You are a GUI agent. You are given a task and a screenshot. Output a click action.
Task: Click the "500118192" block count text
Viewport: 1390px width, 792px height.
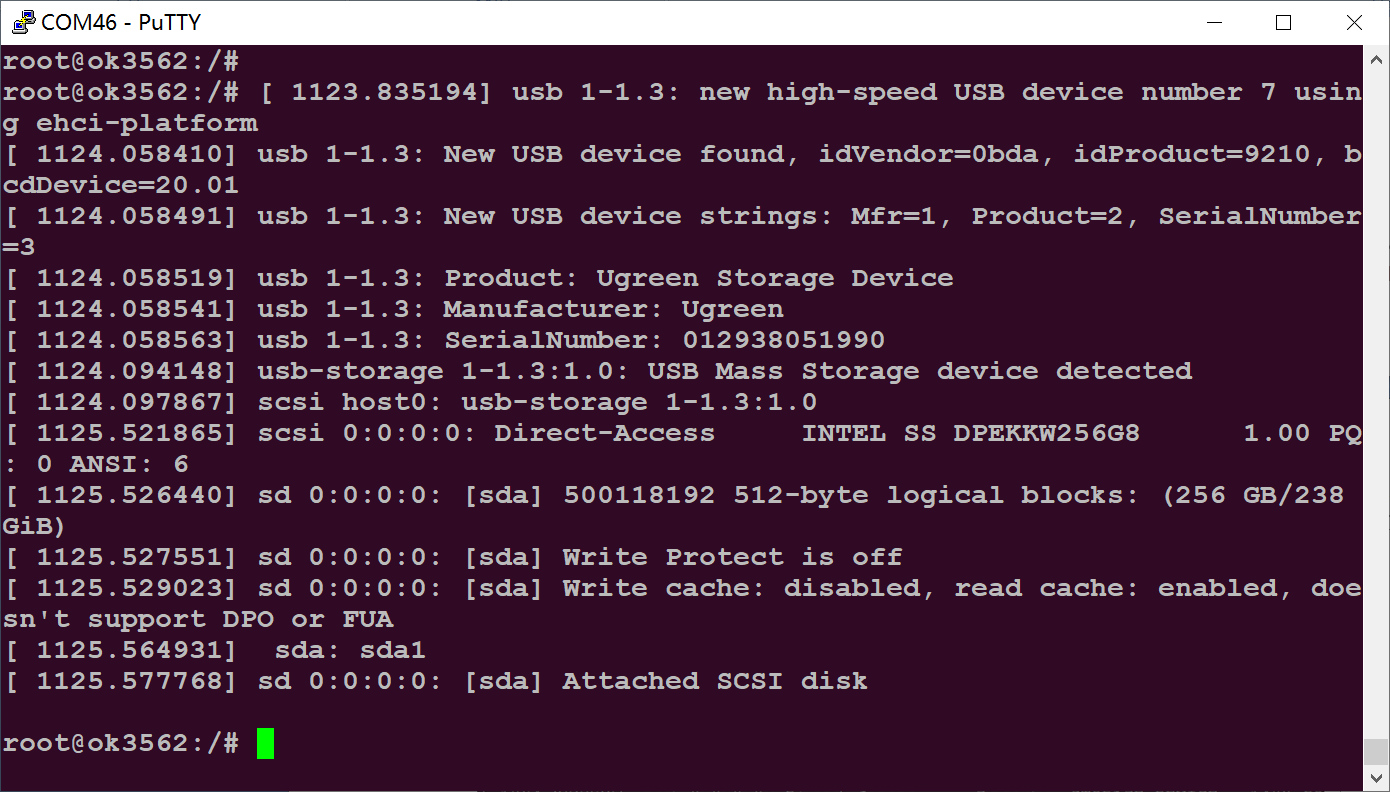[x=639, y=495]
